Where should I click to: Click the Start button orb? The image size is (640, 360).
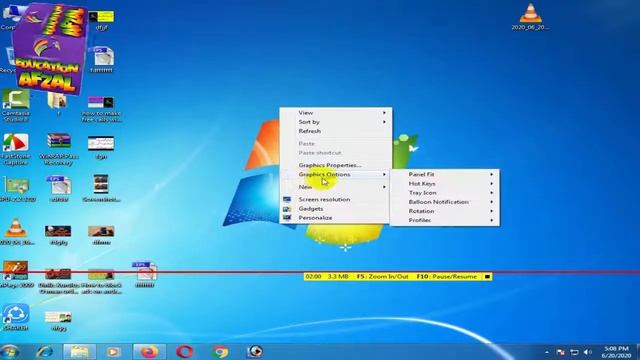[x=10, y=352]
